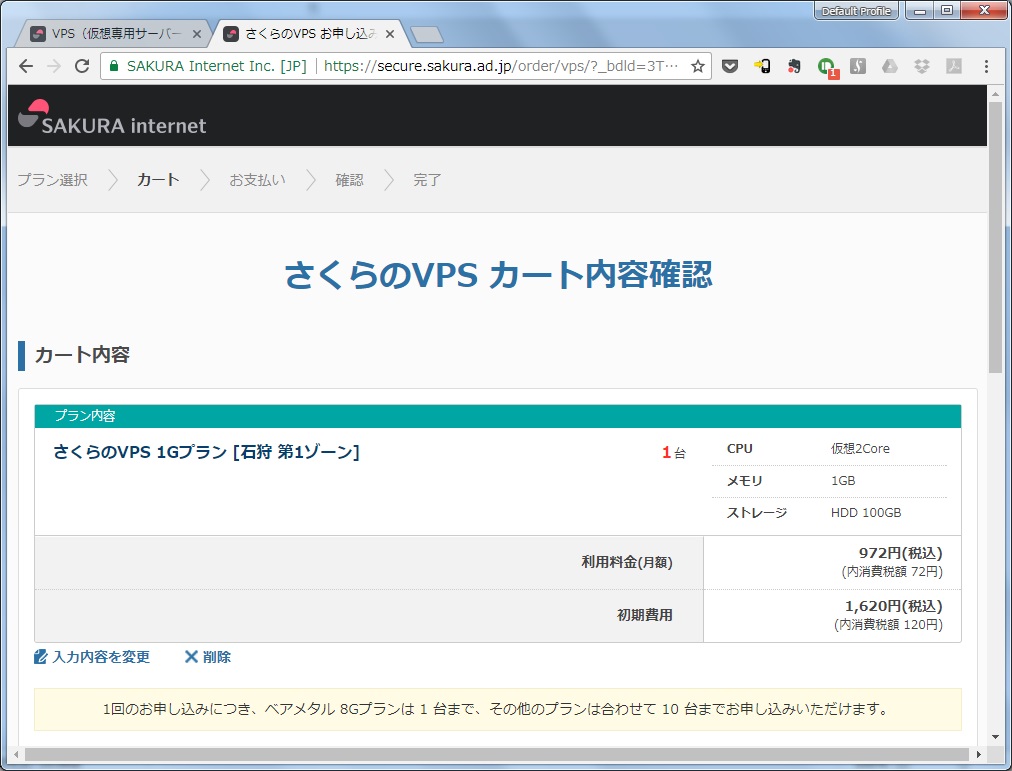Click the scroll up arrow
The height and width of the screenshot is (771, 1012).
[x=995, y=94]
